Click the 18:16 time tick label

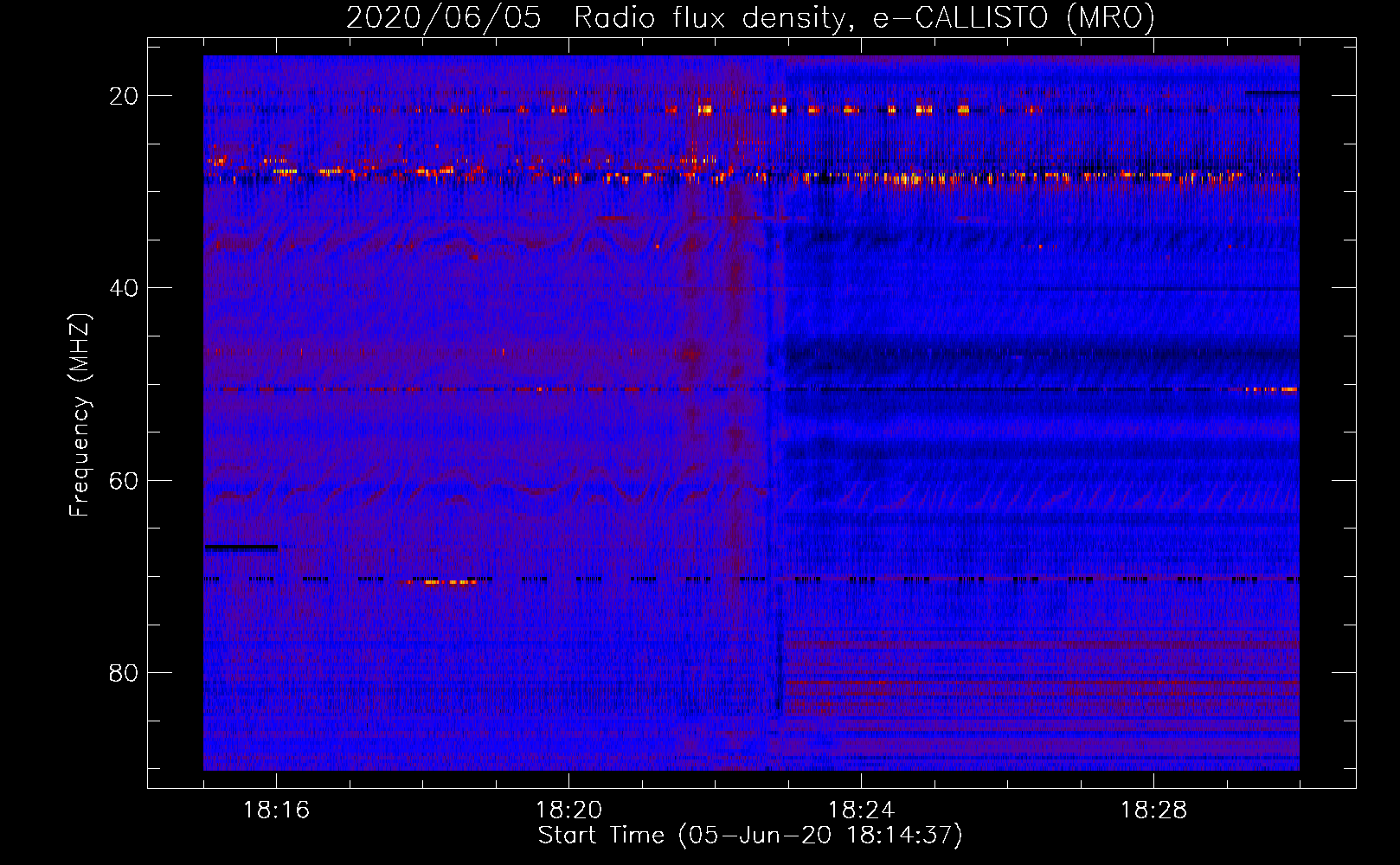276,811
